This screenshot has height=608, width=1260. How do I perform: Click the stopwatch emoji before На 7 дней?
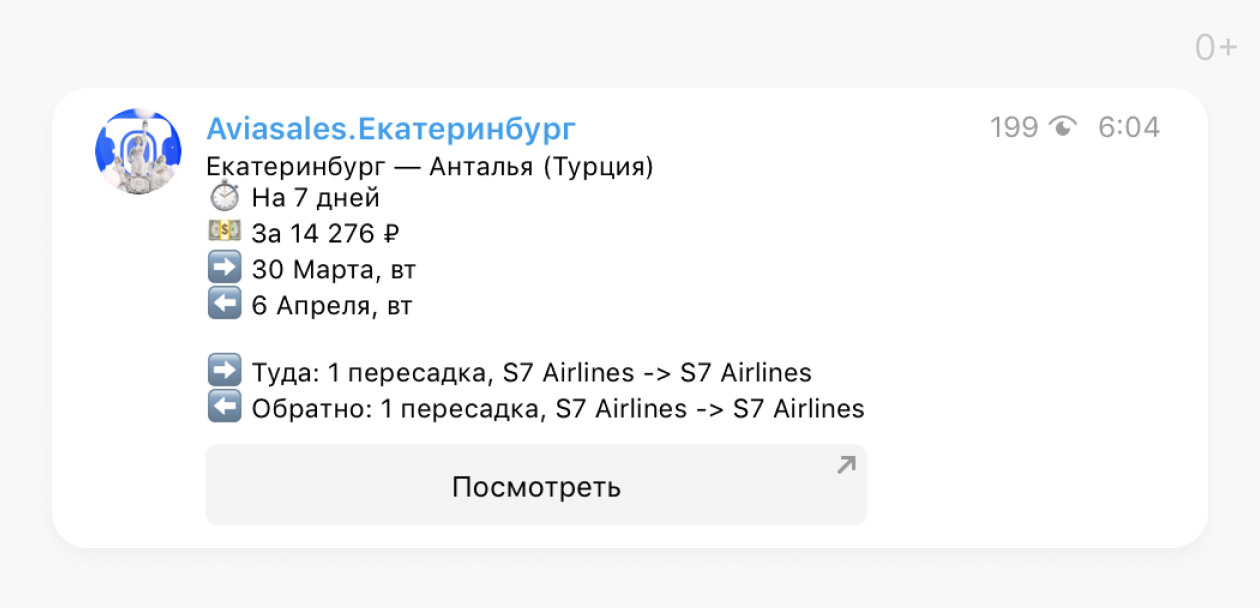224,198
